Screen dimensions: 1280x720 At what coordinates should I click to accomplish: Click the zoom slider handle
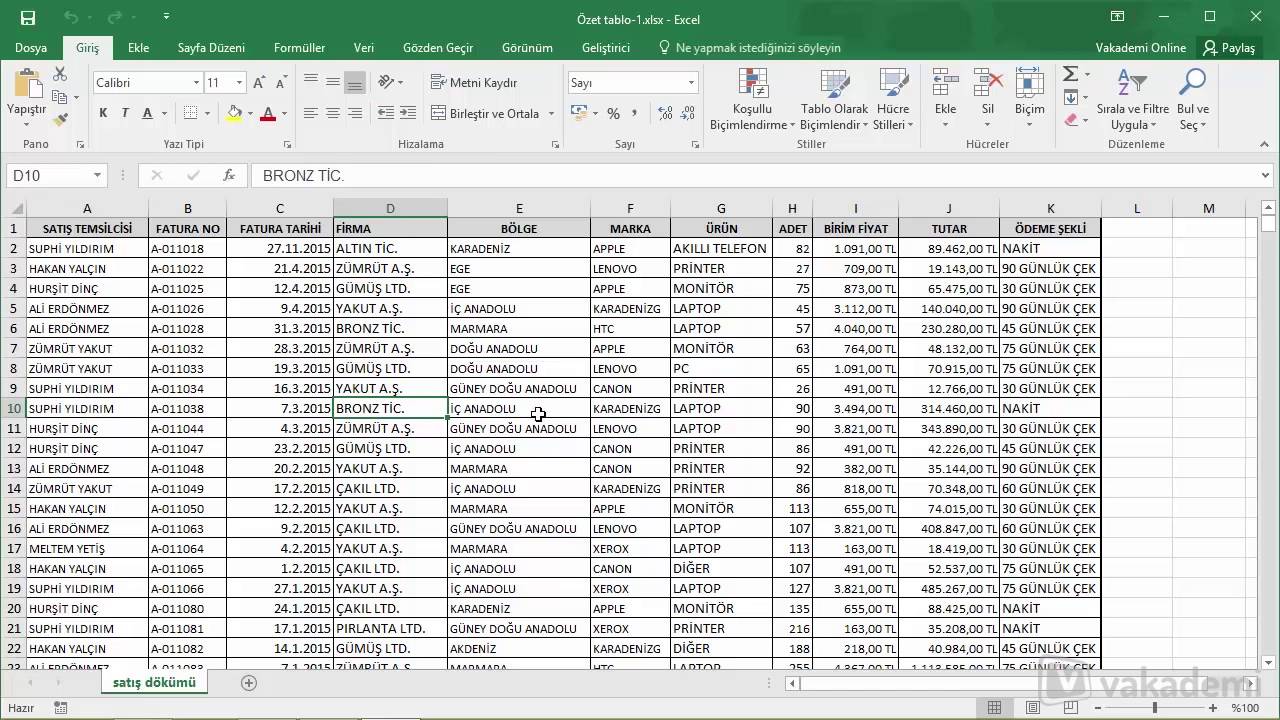[1154, 708]
